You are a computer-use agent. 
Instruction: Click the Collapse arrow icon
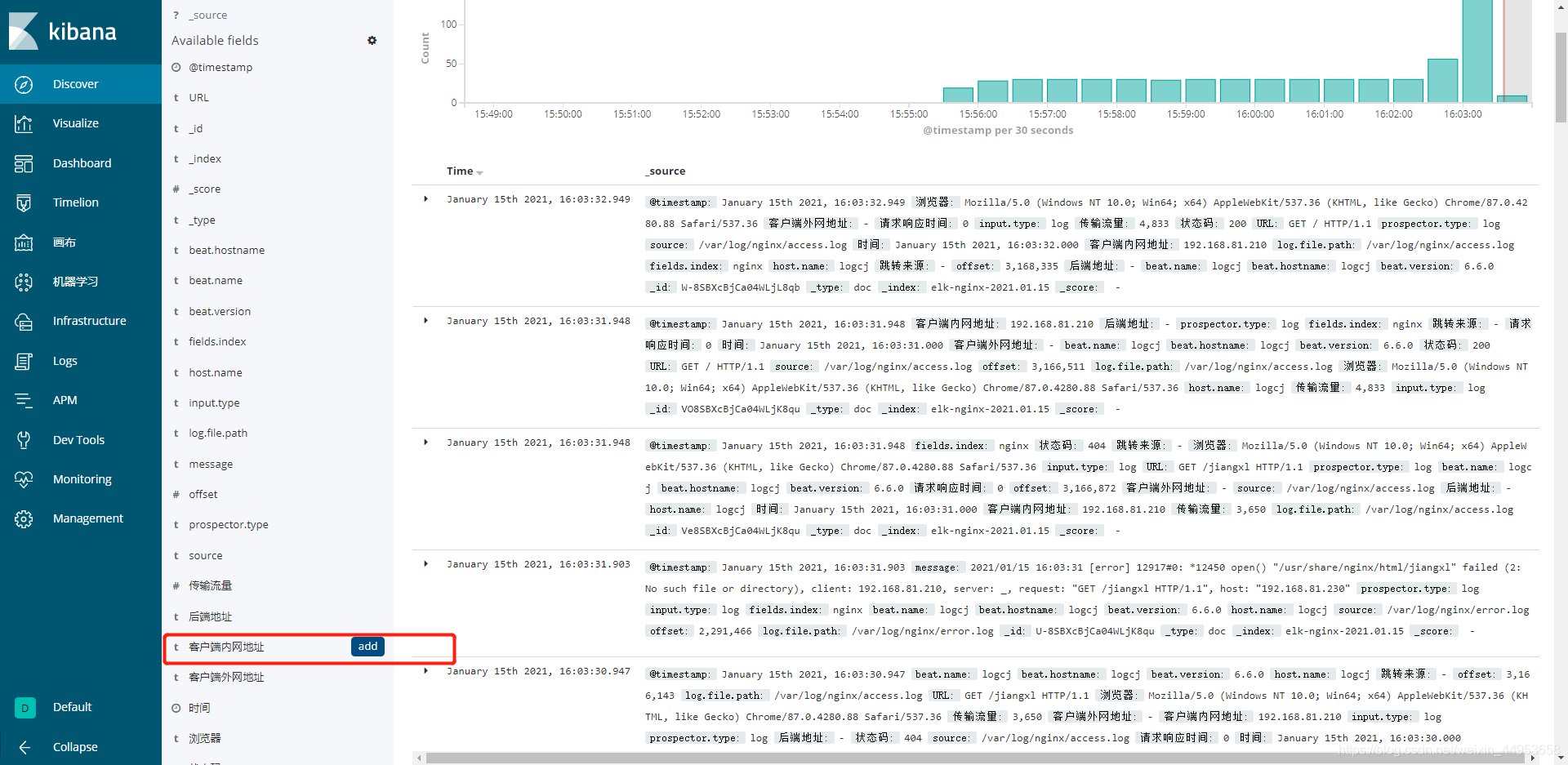24,747
